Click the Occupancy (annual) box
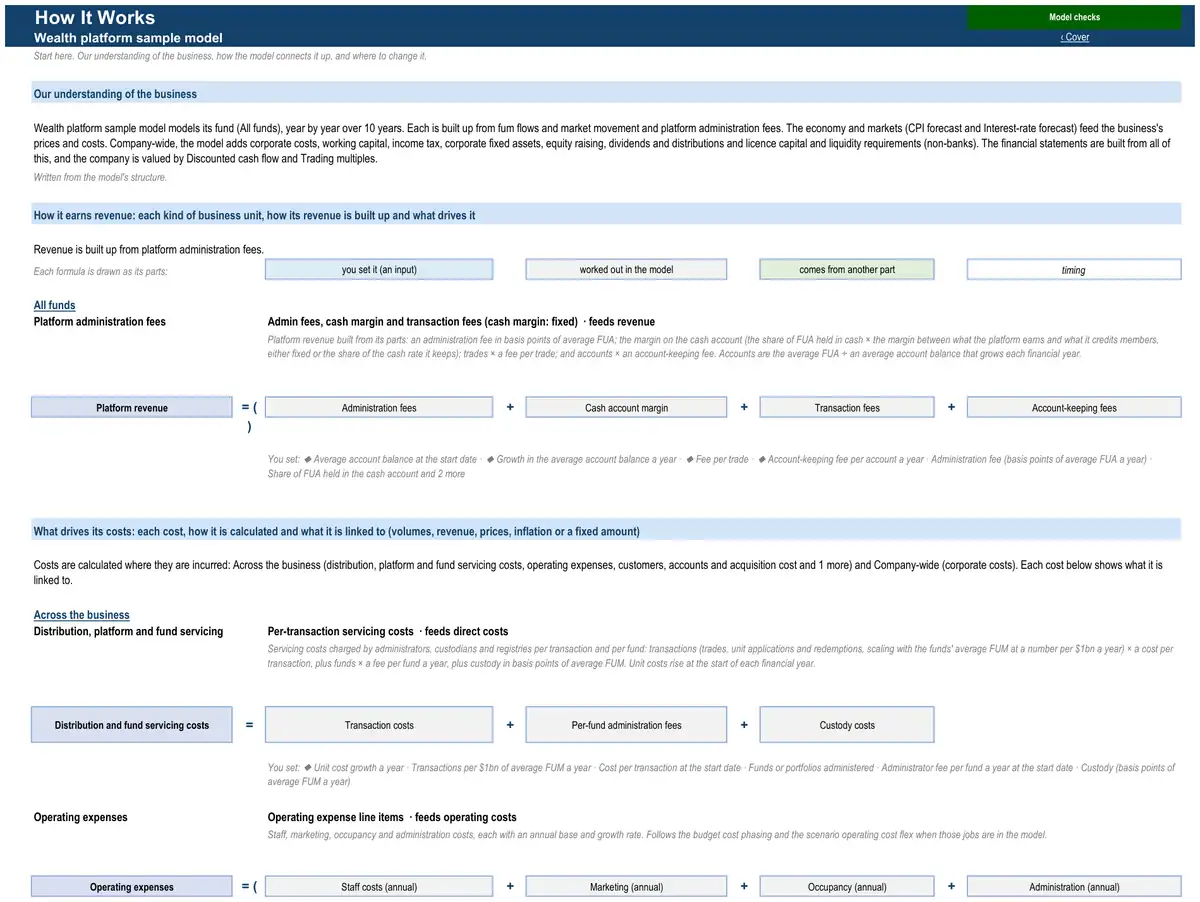 (x=847, y=886)
